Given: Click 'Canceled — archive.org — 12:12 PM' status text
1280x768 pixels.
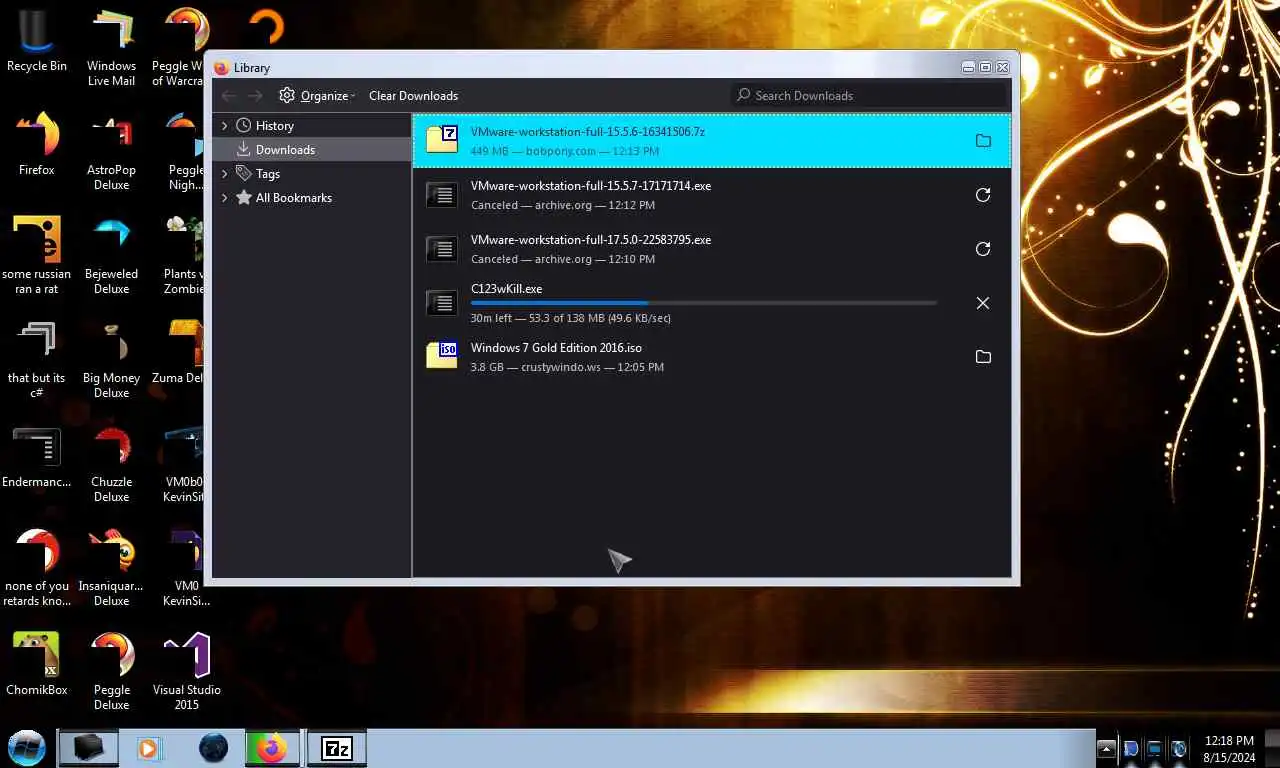Looking at the screenshot, I should 563,205.
